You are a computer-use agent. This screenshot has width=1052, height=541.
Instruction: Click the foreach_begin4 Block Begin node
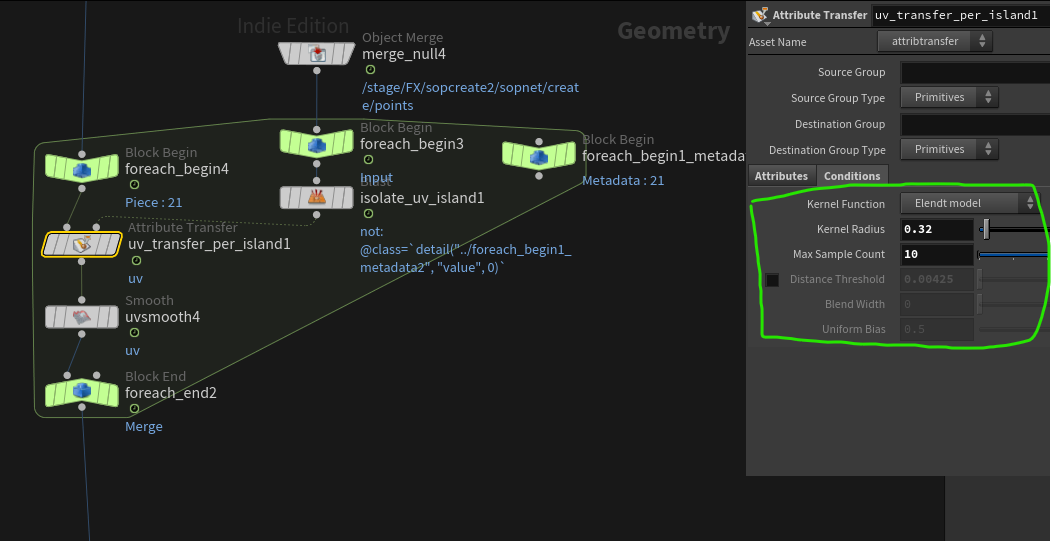(x=81, y=169)
